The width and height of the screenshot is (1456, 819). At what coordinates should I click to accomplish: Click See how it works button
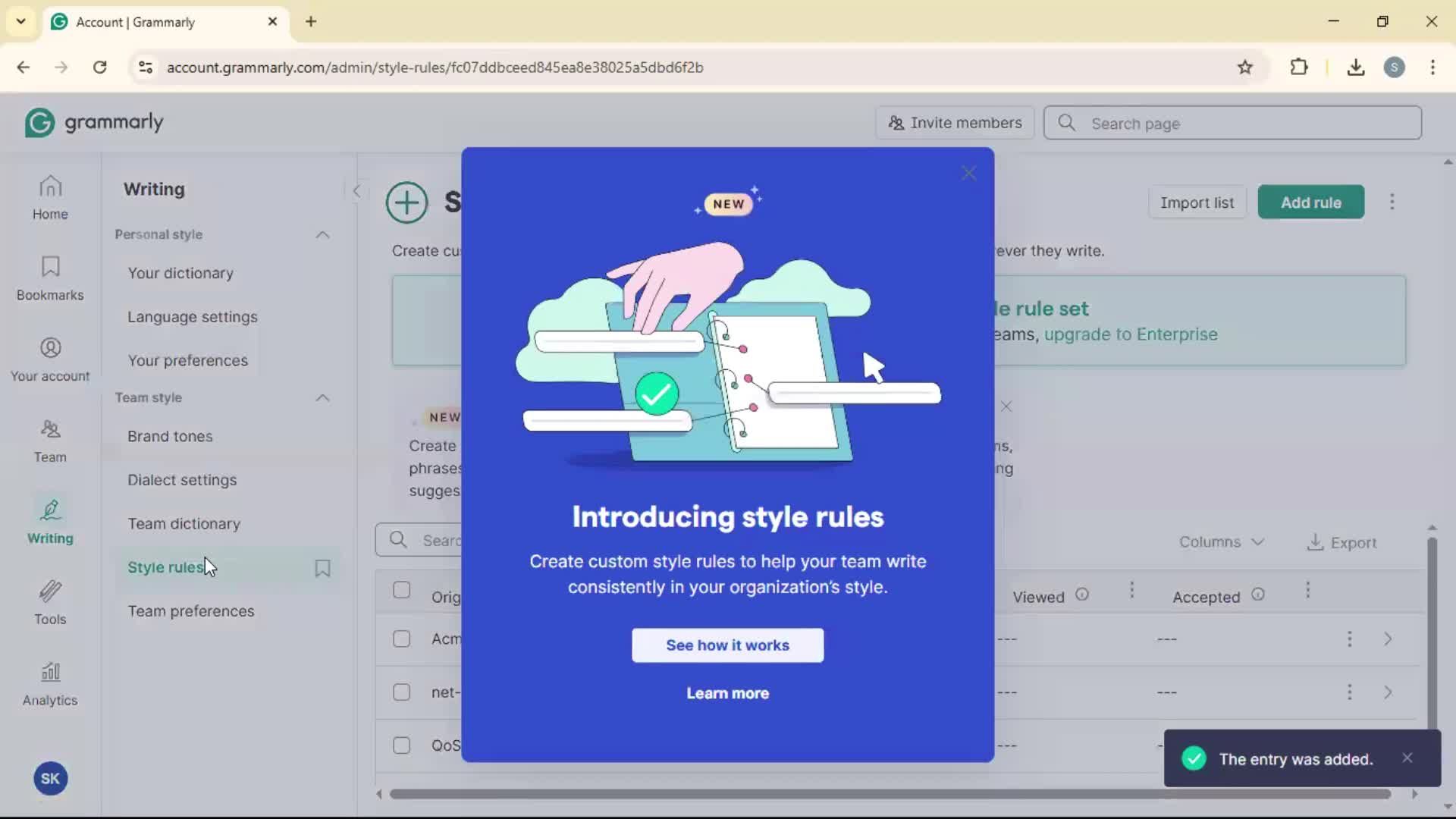pos(727,645)
